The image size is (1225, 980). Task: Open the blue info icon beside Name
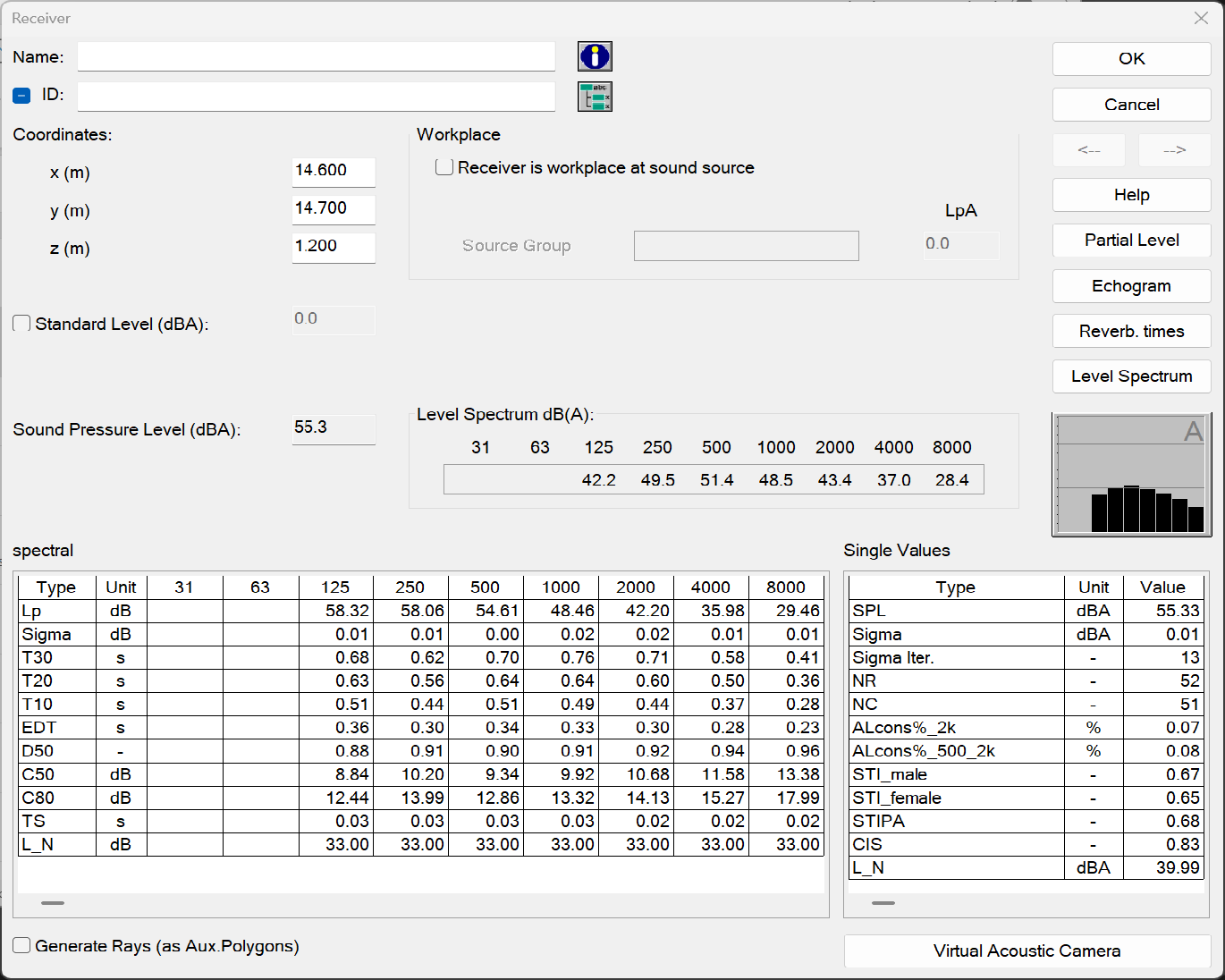click(x=595, y=56)
